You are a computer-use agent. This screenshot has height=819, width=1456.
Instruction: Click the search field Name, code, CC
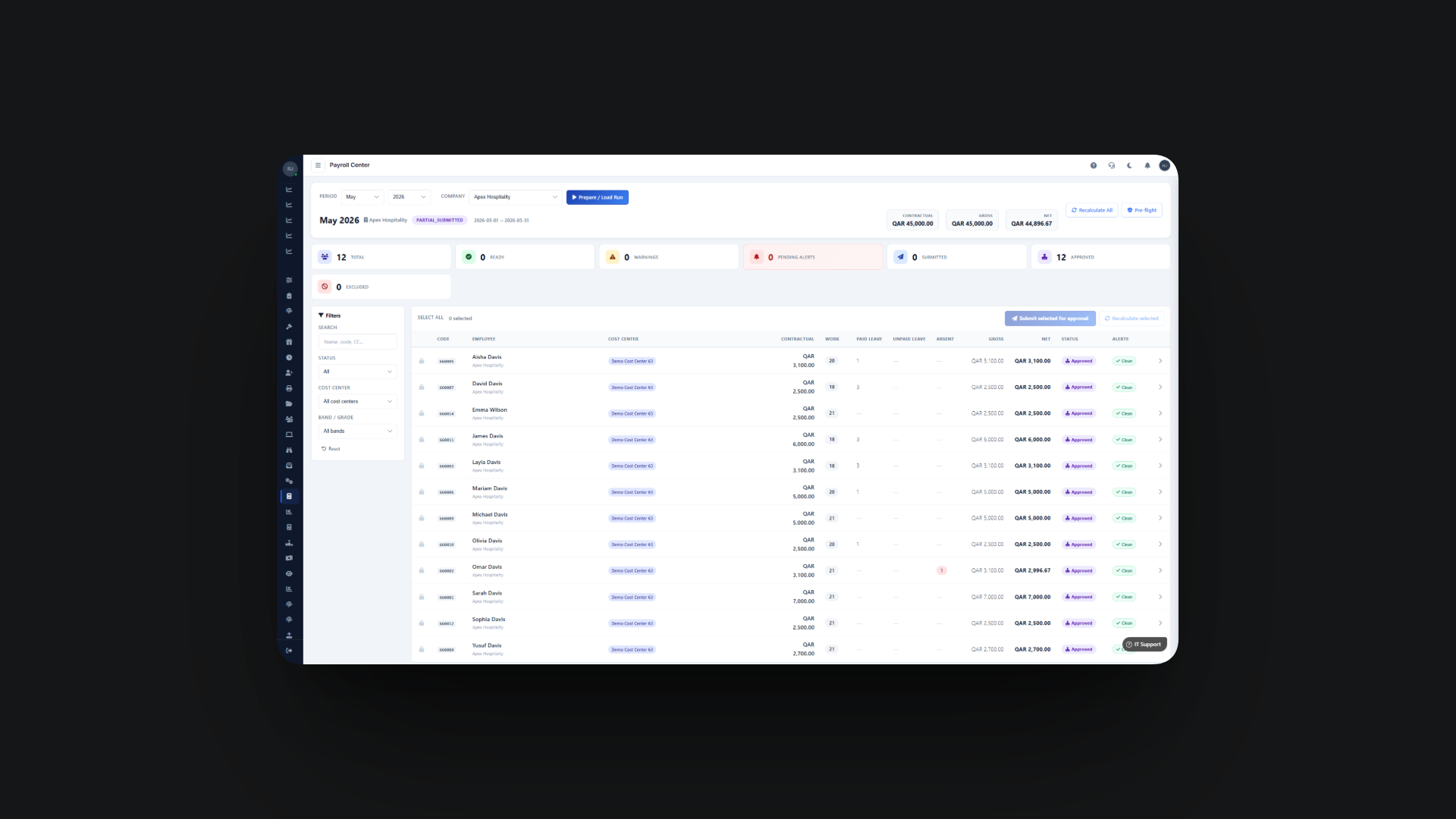(x=358, y=342)
